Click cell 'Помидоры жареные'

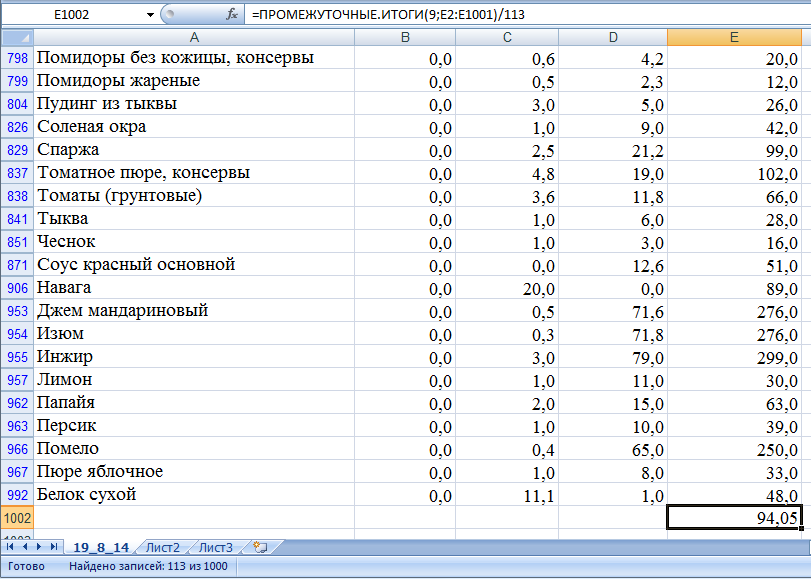point(194,81)
